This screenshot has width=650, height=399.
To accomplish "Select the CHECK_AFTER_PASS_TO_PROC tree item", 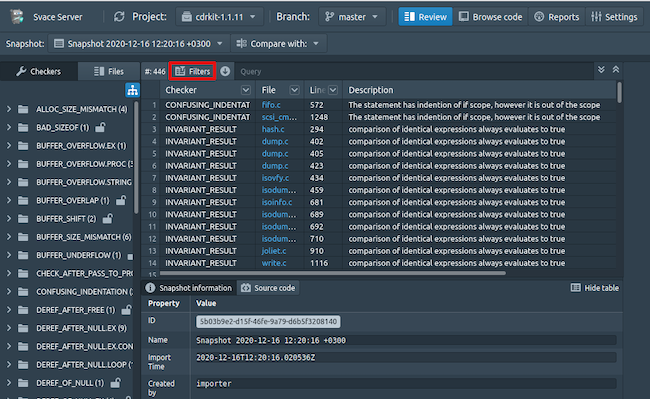I will [x=85, y=273].
